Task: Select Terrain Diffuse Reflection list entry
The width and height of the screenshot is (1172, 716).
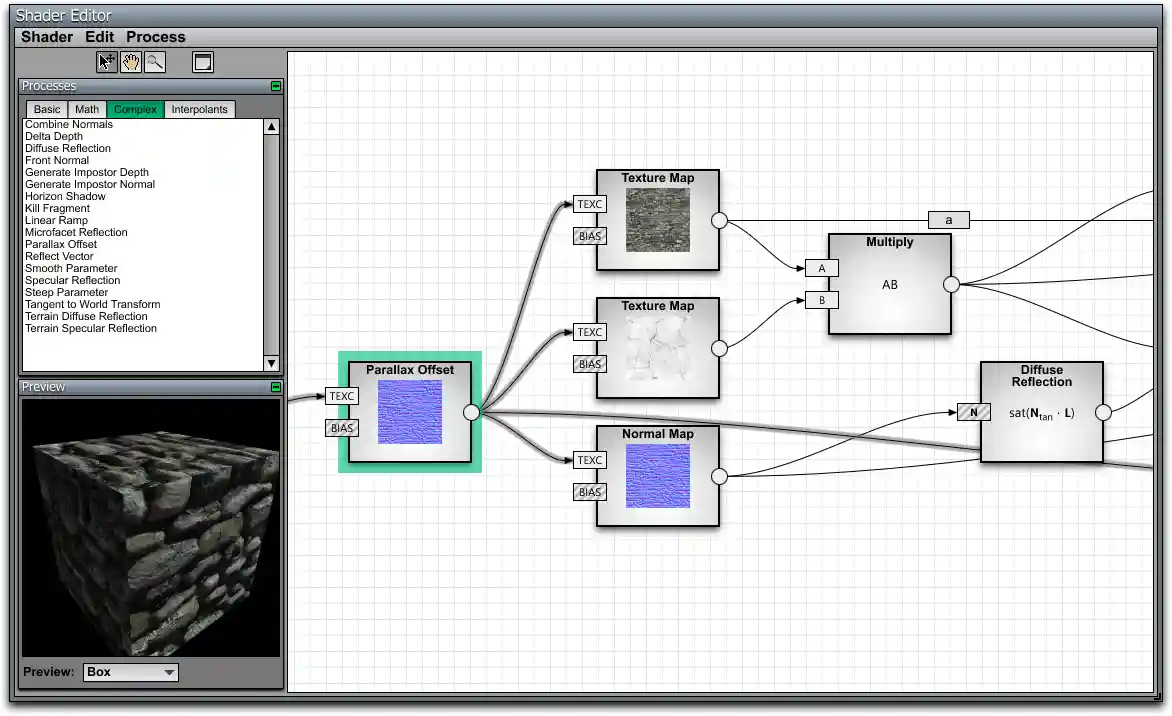Action: pos(86,315)
